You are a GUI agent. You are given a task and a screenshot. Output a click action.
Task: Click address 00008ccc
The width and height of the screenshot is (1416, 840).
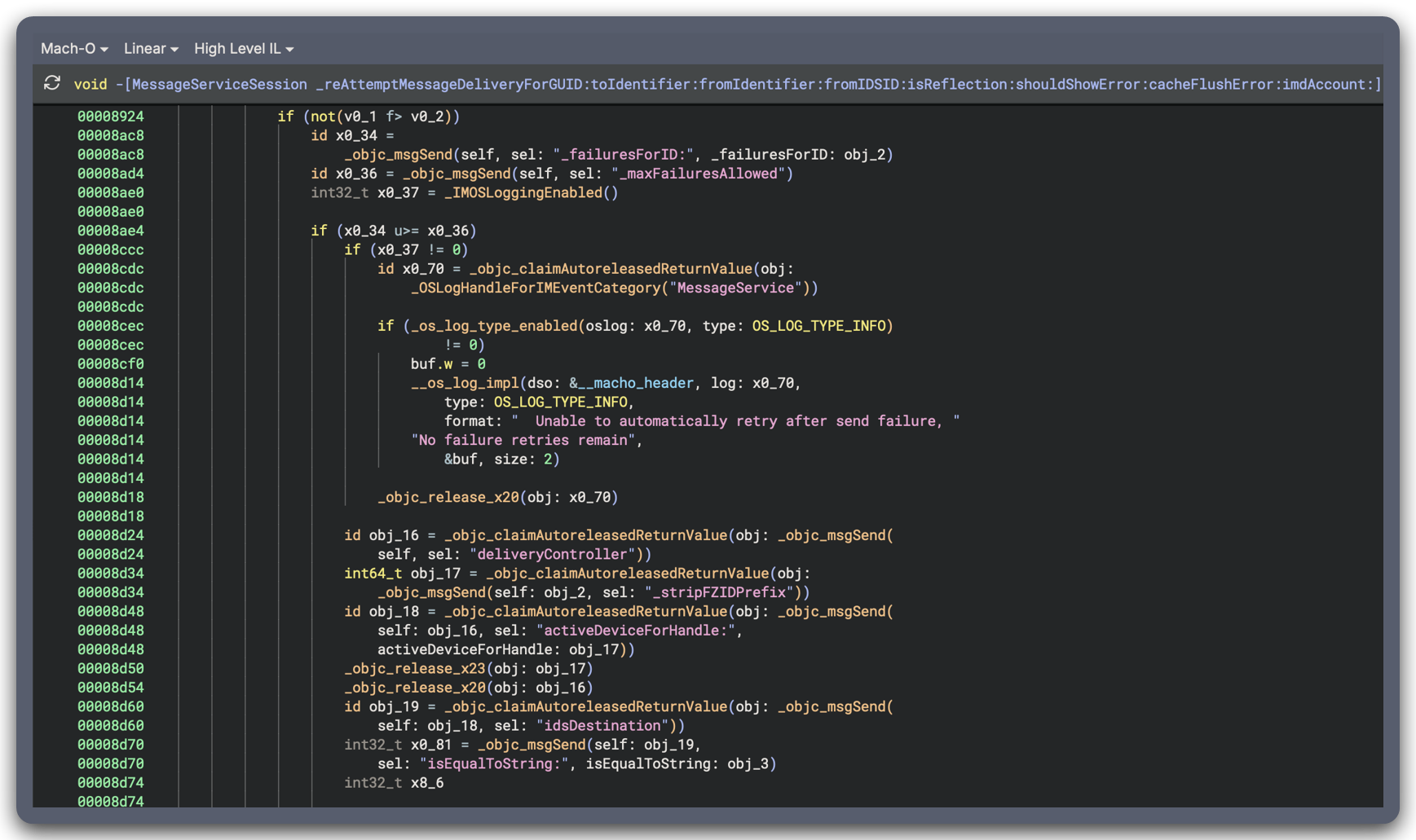pos(111,250)
